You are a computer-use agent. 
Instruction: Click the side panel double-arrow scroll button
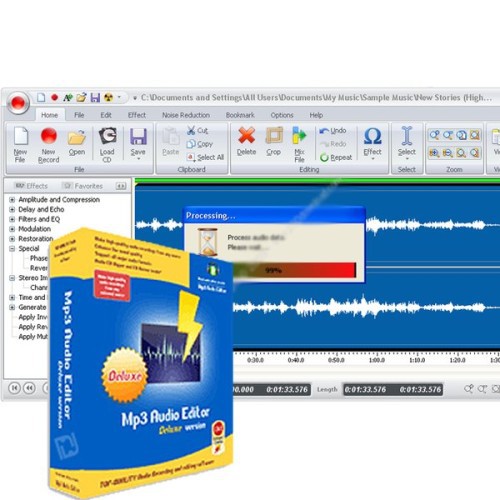click(x=121, y=186)
